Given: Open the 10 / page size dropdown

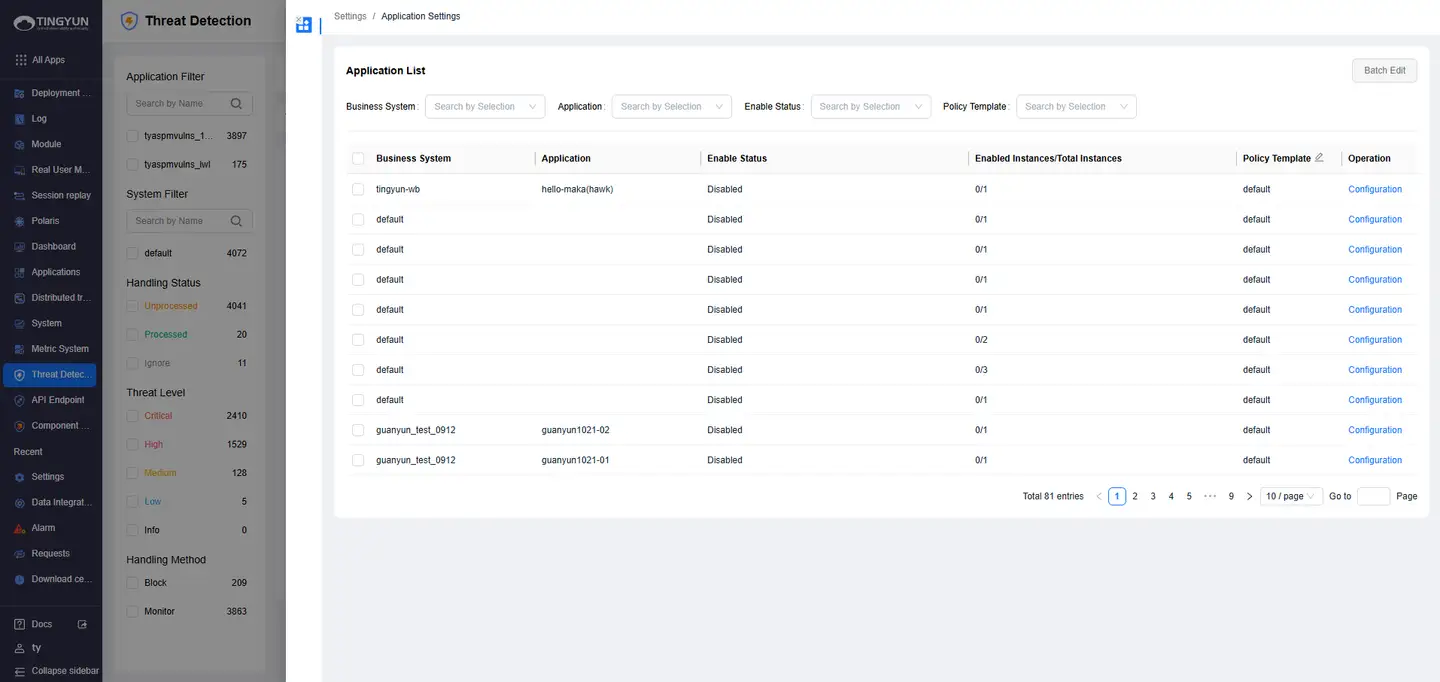Looking at the screenshot, I should click(x=1290, y=496).
